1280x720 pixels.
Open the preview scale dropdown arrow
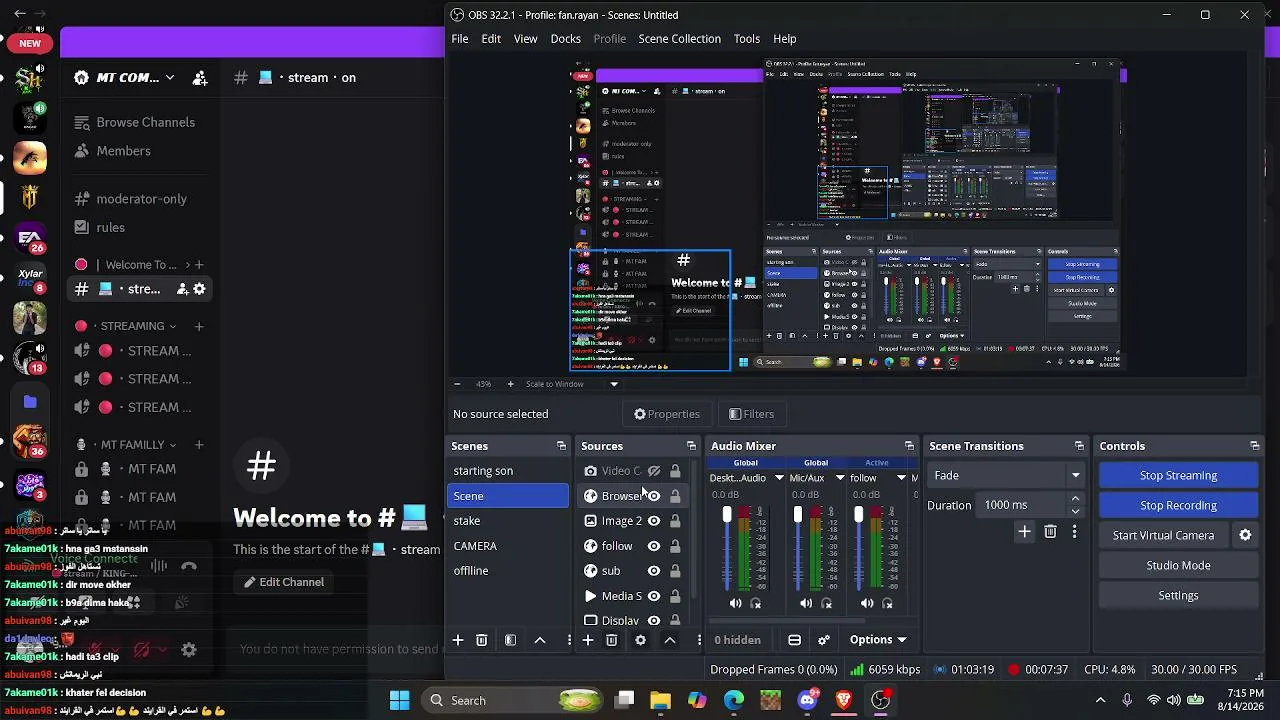(614, 384)
